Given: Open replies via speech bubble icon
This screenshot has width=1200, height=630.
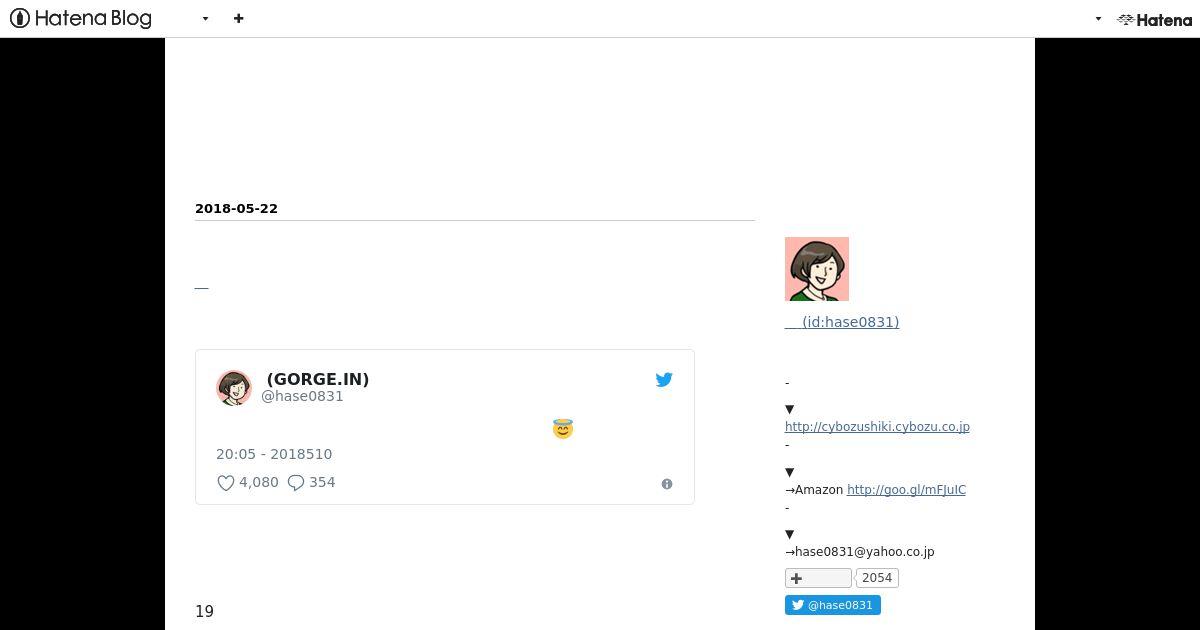Looking at the screenshot, I should point(296,483).
